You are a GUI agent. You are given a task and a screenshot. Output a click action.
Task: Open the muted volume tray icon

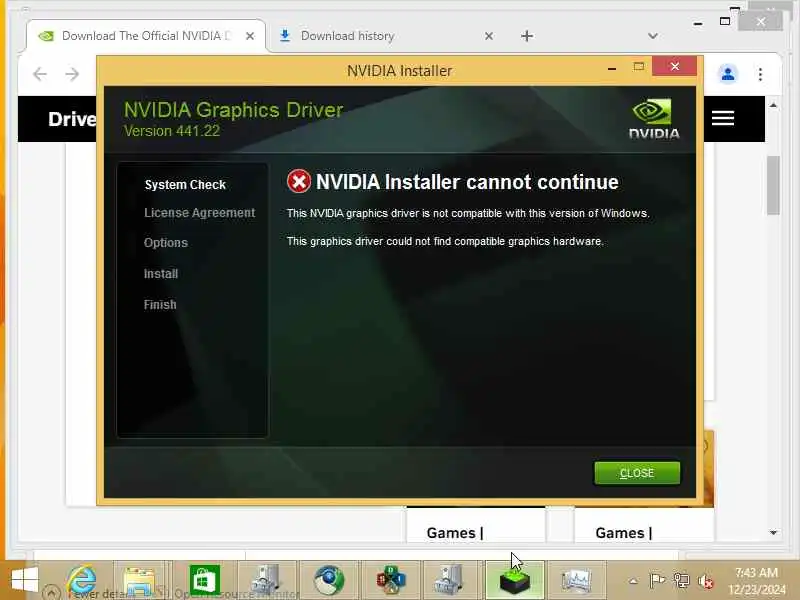(706, 581)
